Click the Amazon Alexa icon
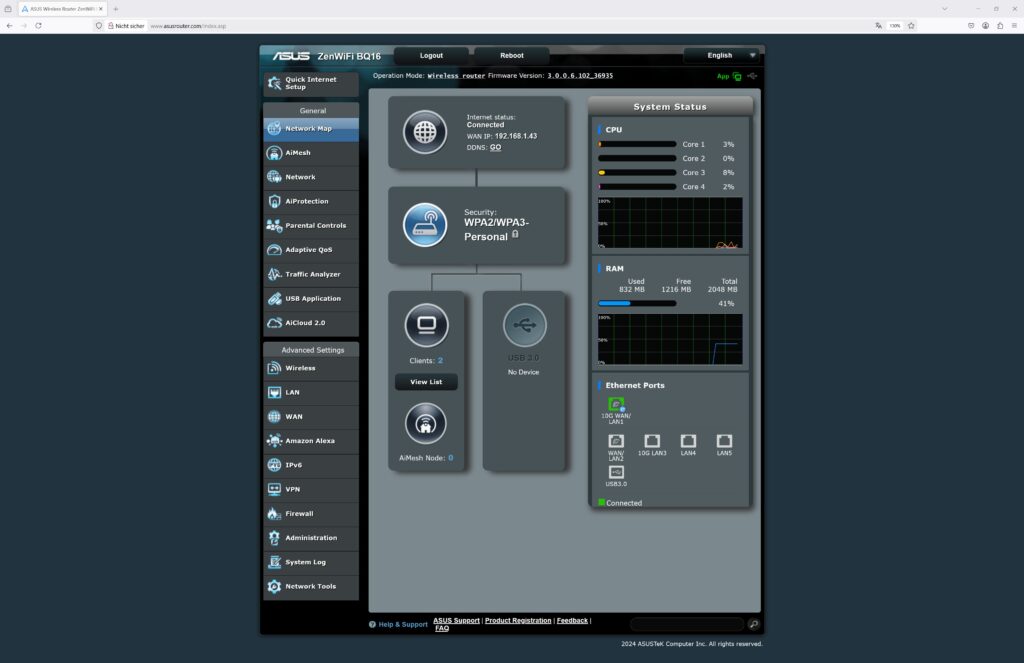Viewport: 1024px width, 663px height. [274, 441]
